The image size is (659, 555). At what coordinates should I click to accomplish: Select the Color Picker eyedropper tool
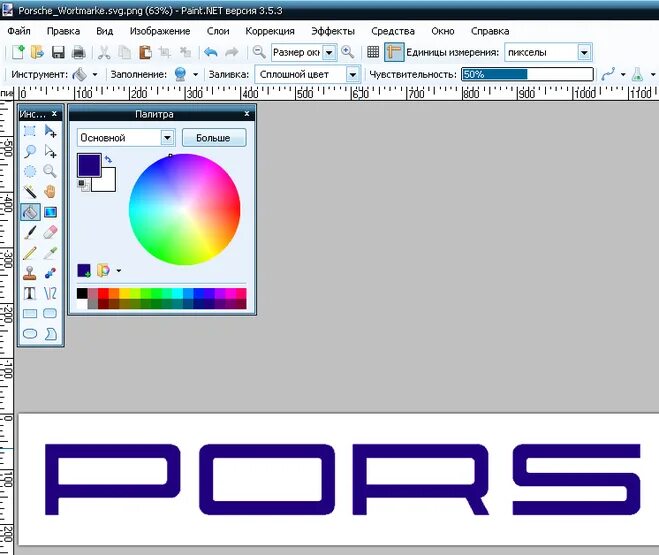[x=50, y=253]
